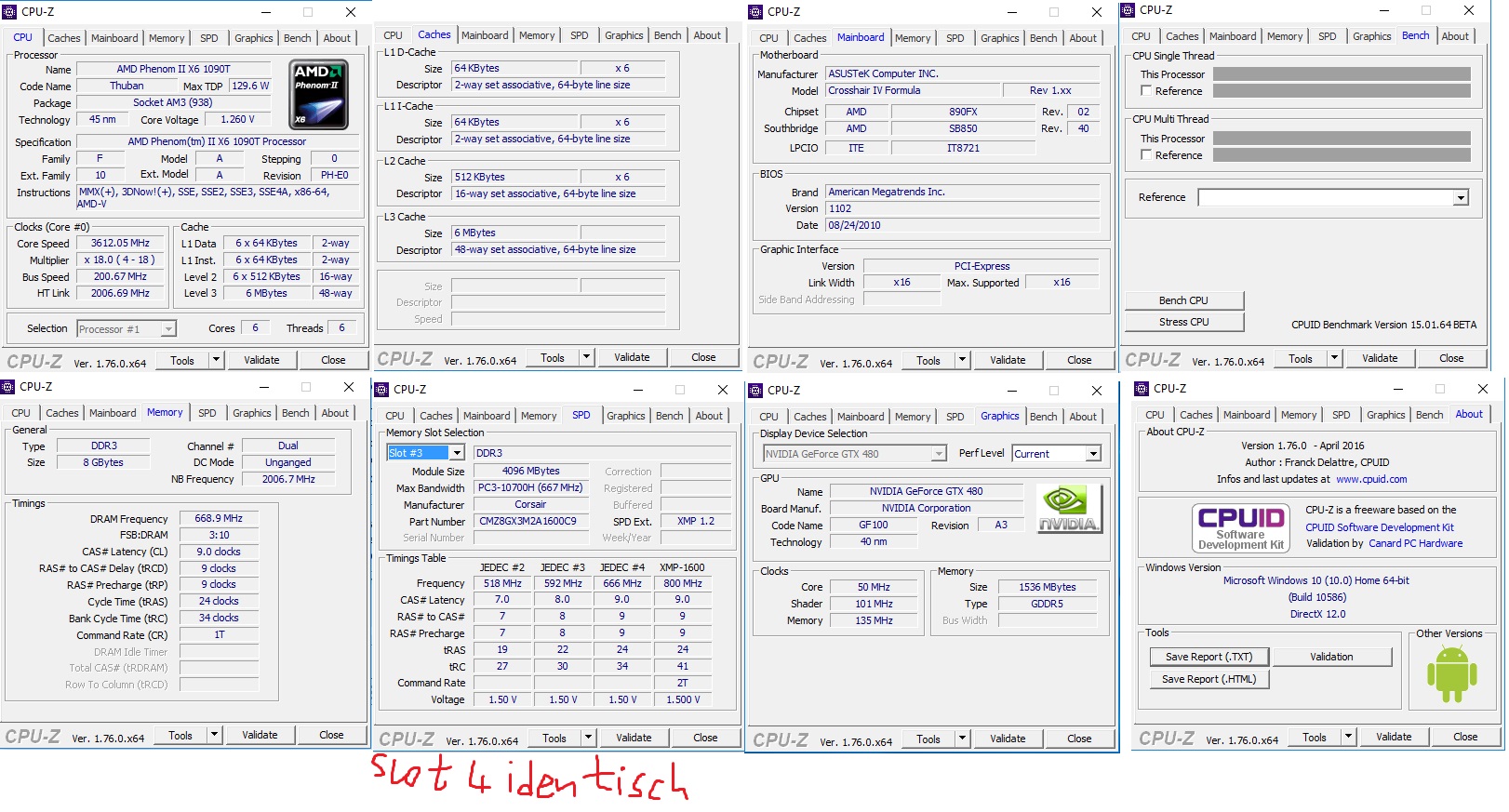Open the Reference dropdown in Bench window

pyautogui.click(x=1461, y=198)
